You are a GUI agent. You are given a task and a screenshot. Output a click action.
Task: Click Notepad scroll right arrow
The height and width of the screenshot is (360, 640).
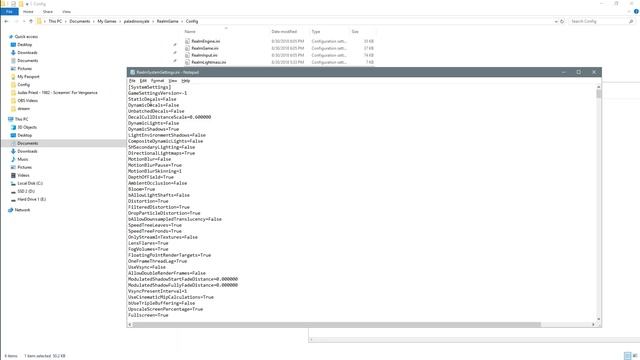(593, 324)
